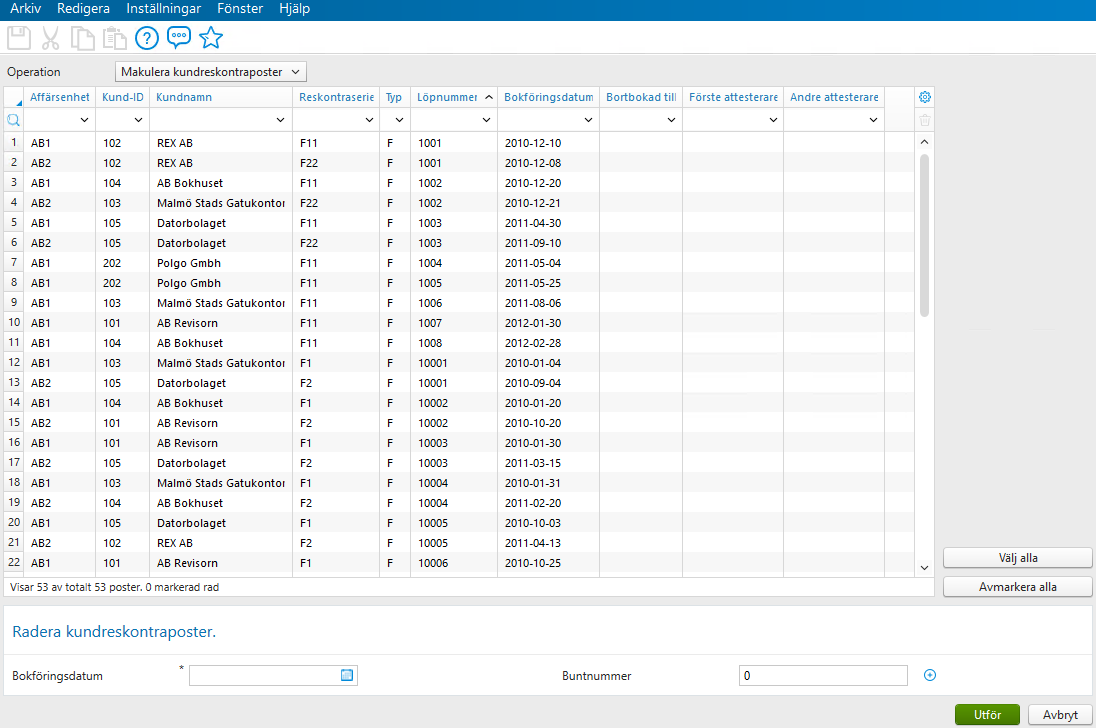Open the Fönster menu
Screen dimensions: 1096x728
(x=240, y=8)
